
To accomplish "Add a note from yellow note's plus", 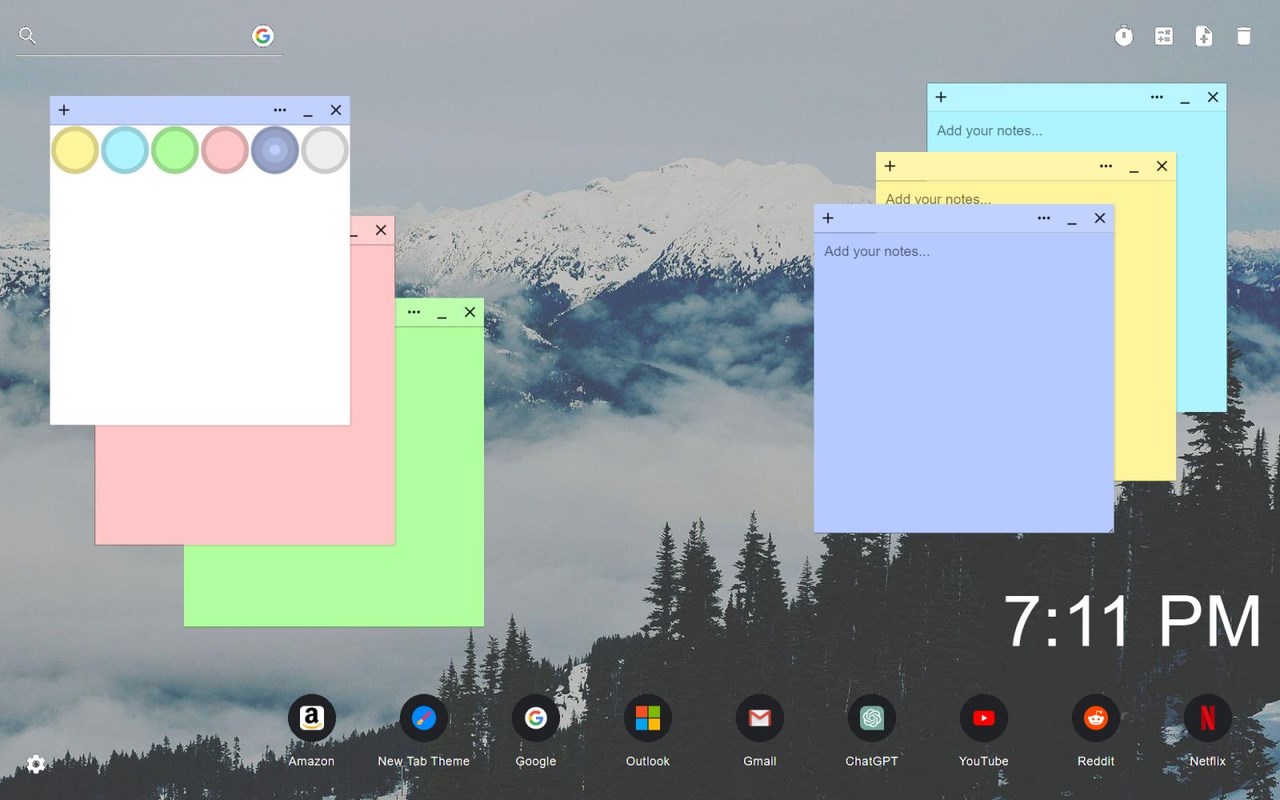I will pyautogui.click(x=890, y=166).
